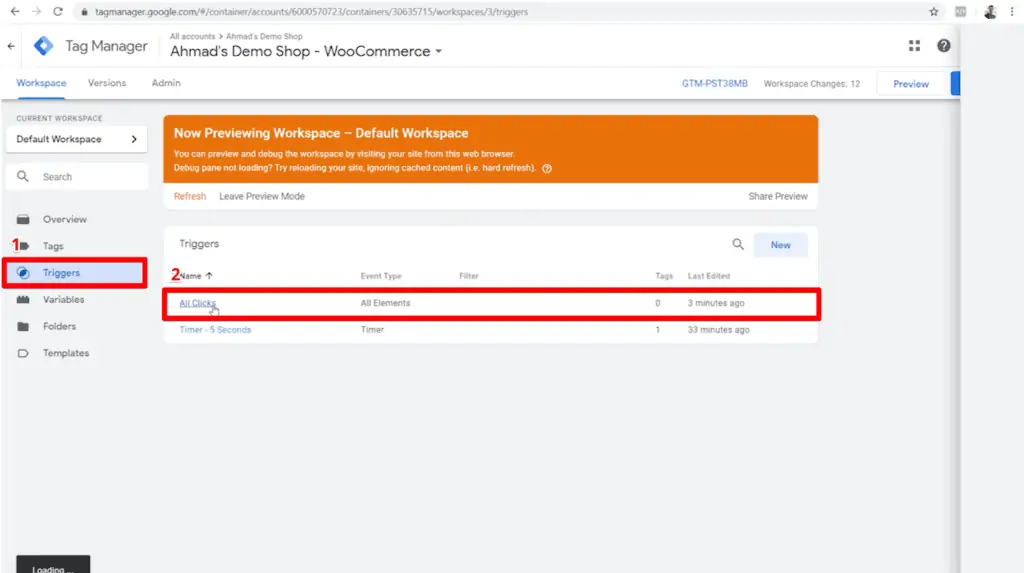
Task: Click the Tag Manager back arrow
Action: pos(11,46)
